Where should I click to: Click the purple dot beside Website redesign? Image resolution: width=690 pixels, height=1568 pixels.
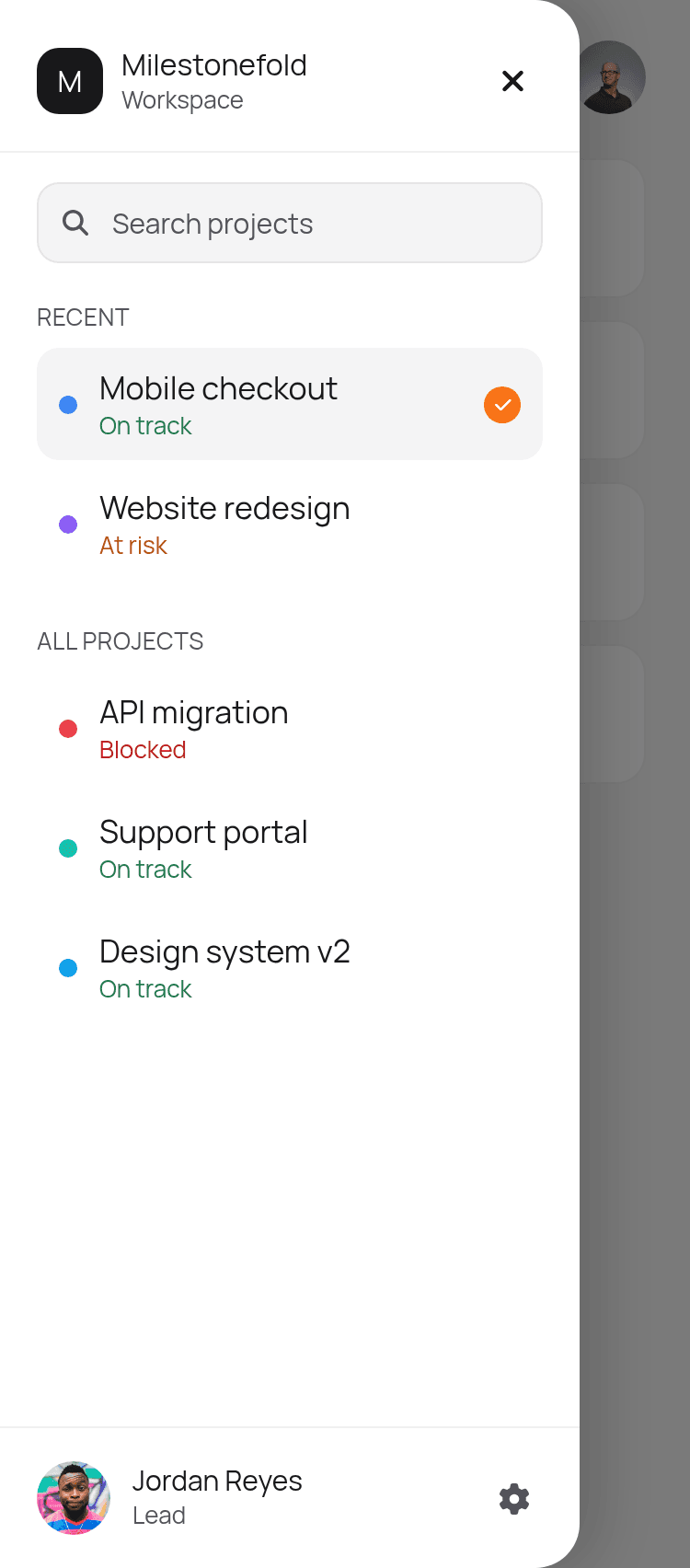coord(68,525)
